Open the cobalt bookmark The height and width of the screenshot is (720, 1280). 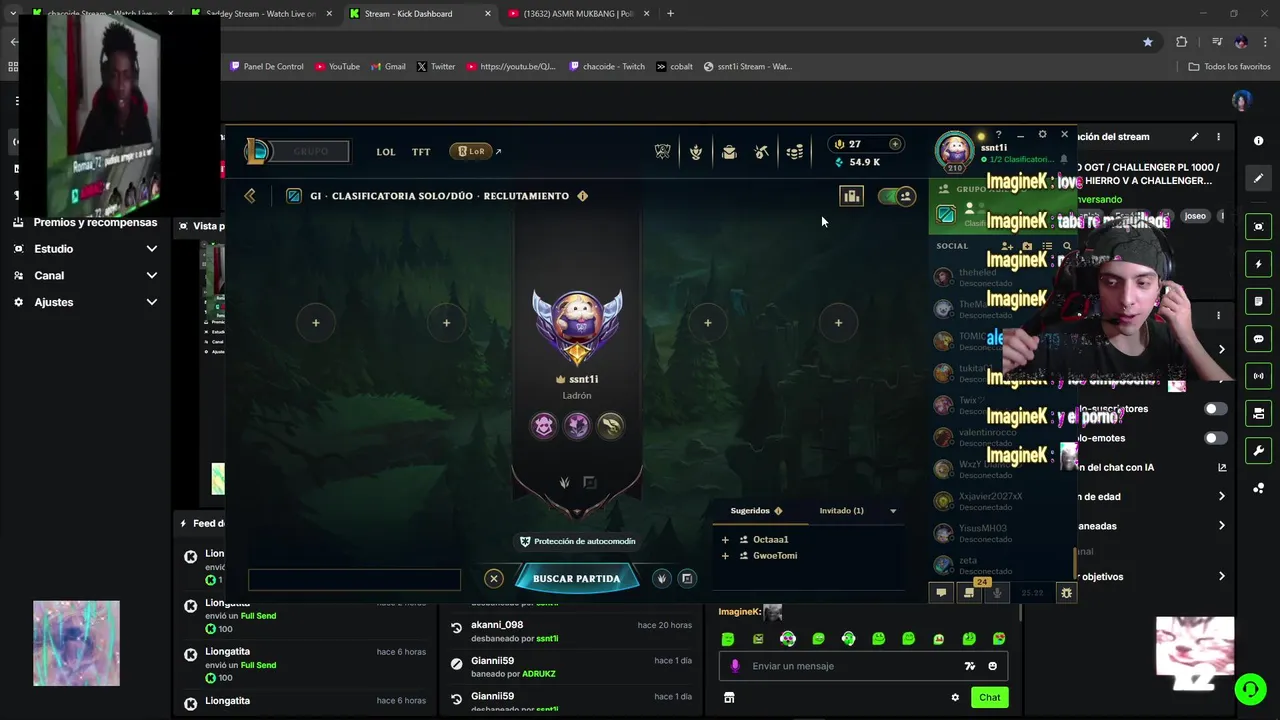(675, 67)
